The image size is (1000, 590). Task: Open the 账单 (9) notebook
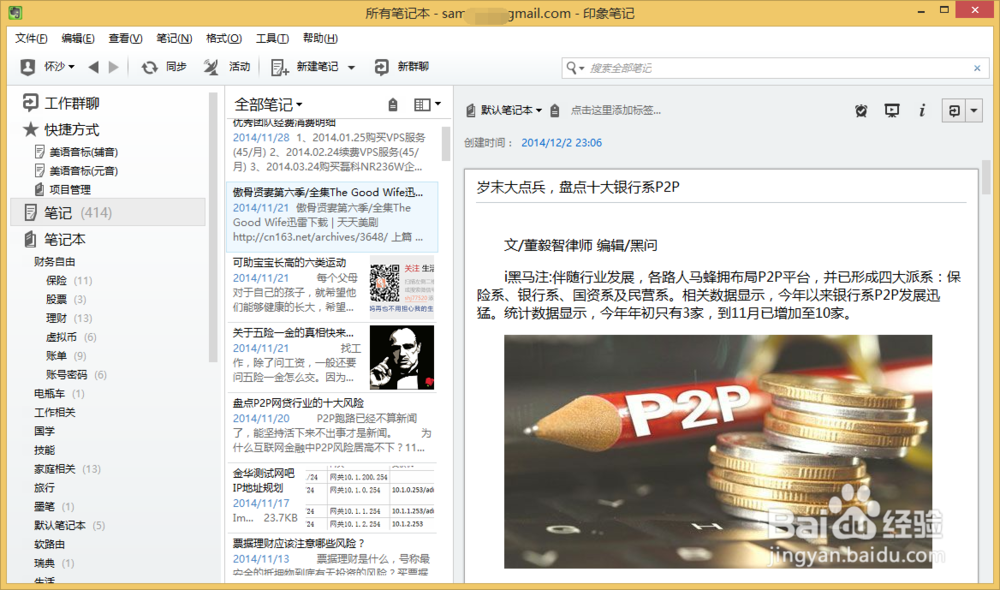[x=66, y=355]
